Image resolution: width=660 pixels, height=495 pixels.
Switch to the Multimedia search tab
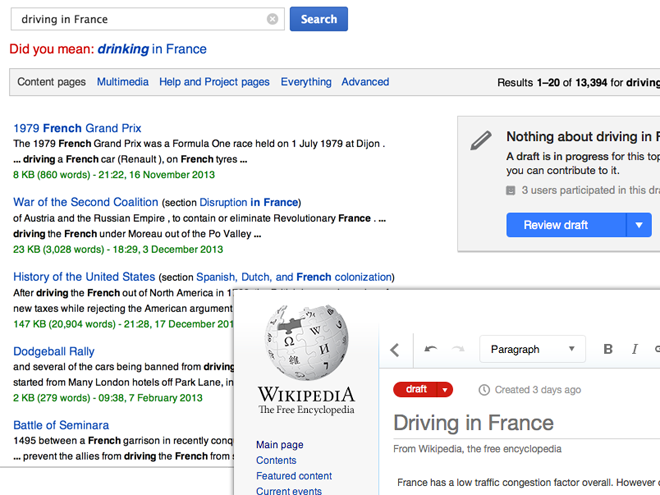click(123, 82)
